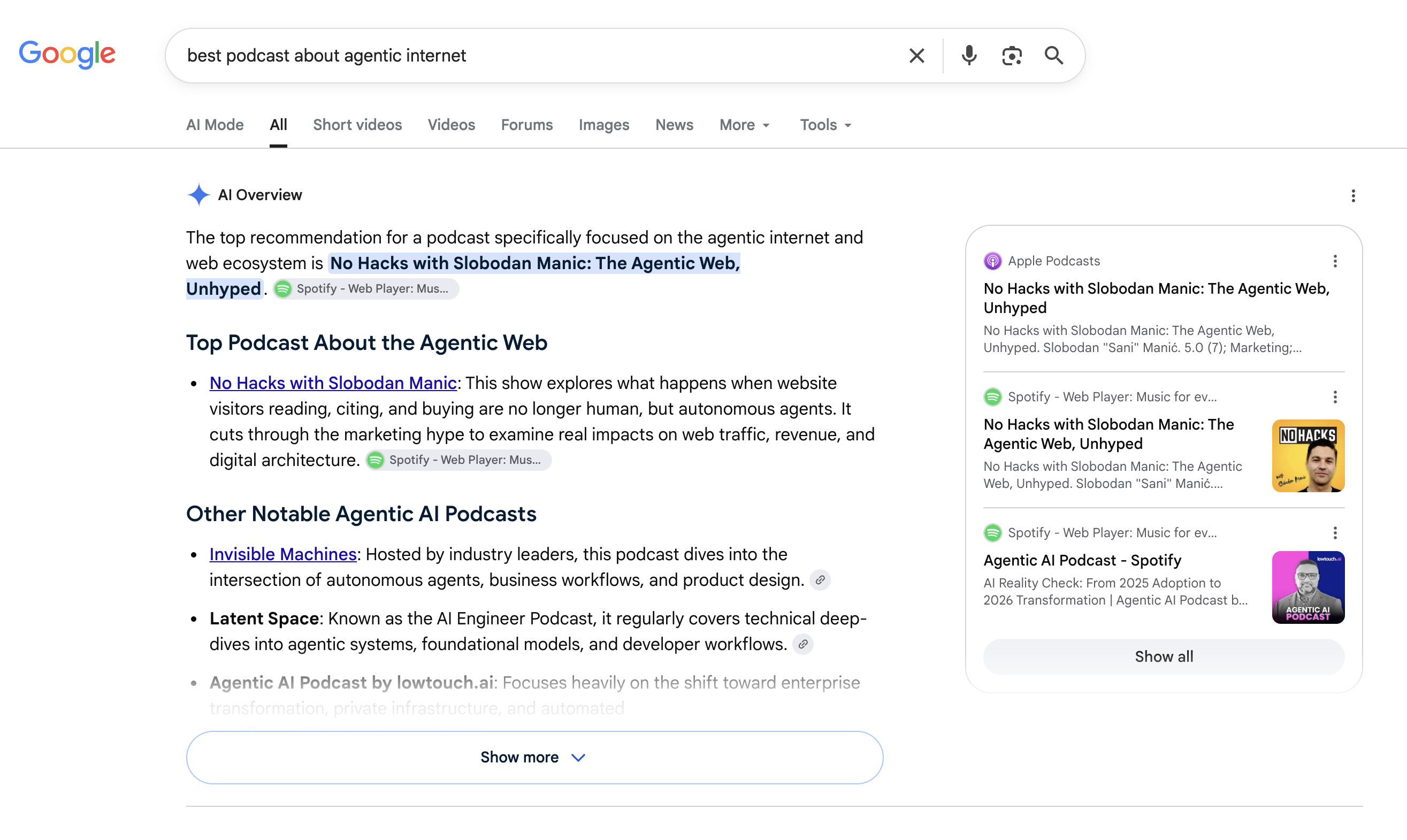Open Agentic AI Podcast - Spotify title
This screenshot has width=1407, height=840.
(1082, 560)
